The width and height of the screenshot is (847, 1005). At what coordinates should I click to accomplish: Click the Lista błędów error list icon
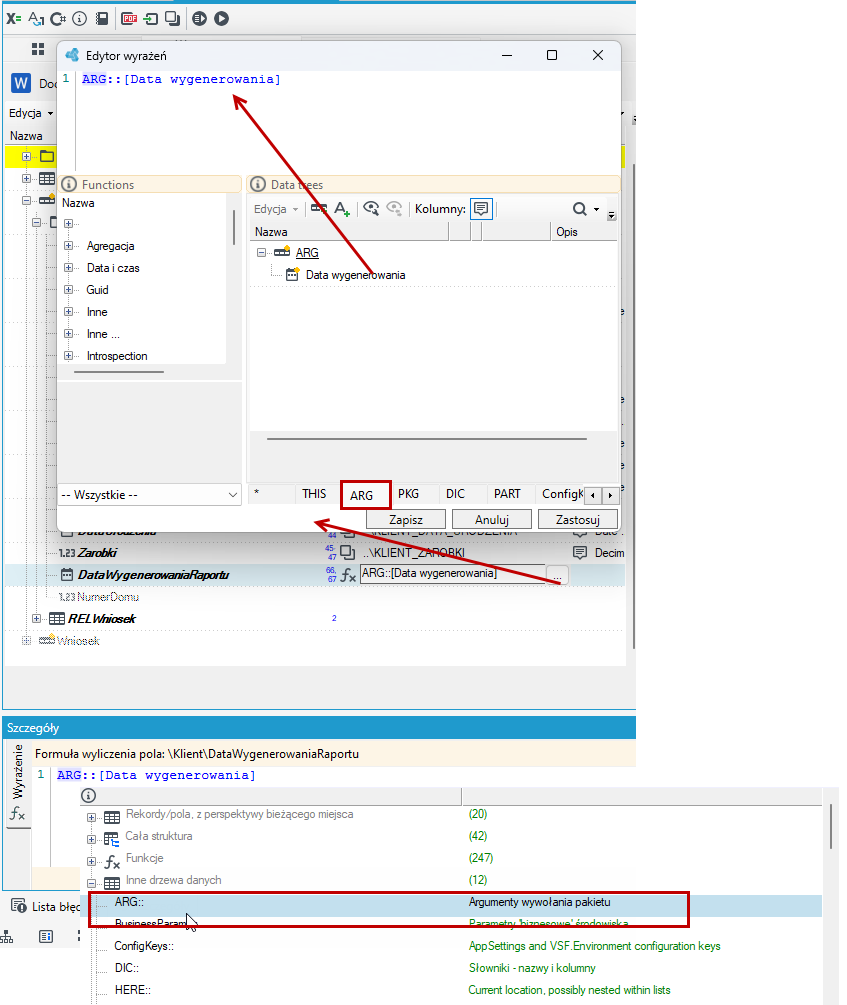pyautogui.click(x=19, y=906)
